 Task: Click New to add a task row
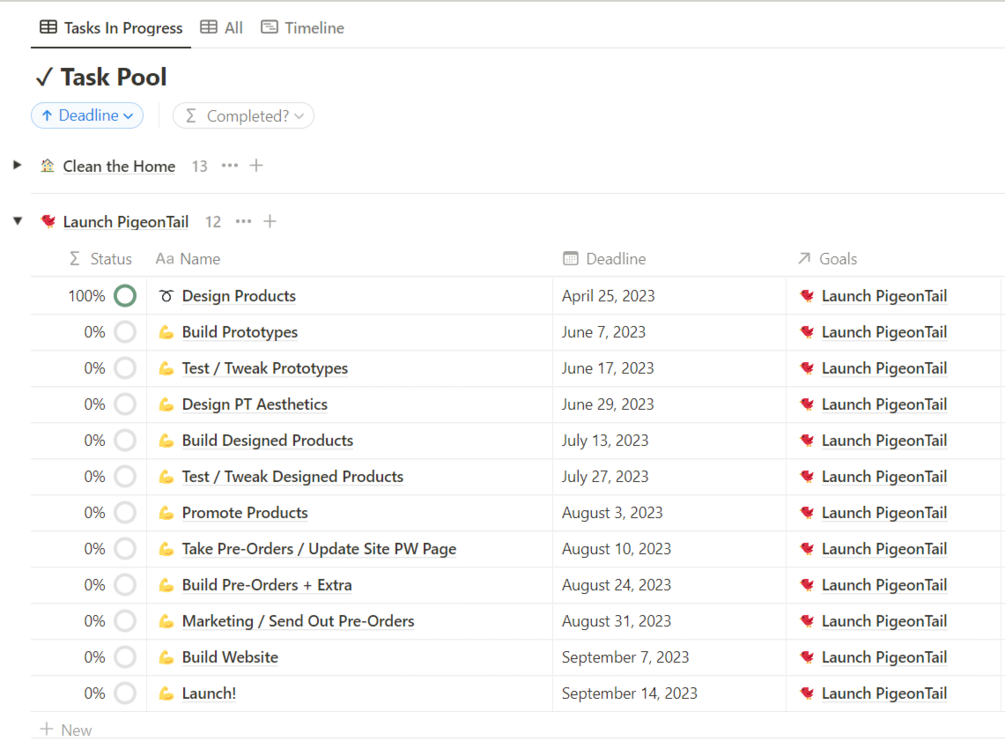(x=66, y=730)
